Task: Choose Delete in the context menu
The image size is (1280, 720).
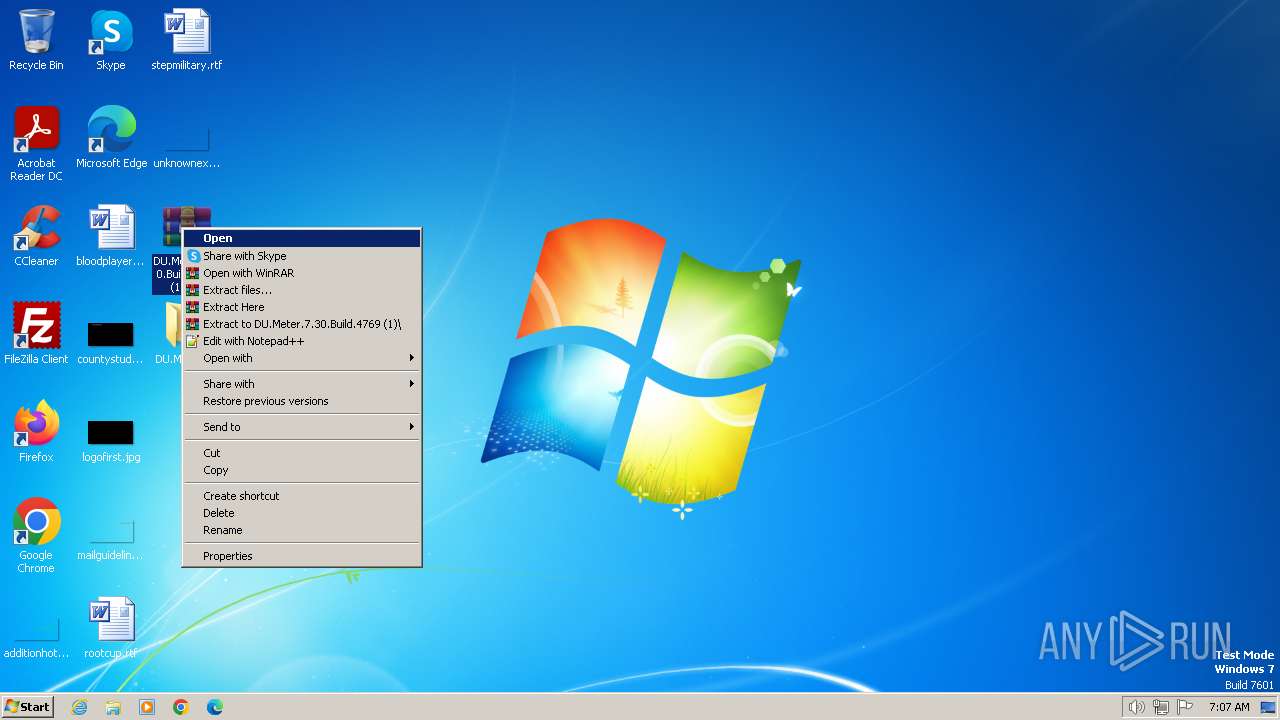Action: 302,513
